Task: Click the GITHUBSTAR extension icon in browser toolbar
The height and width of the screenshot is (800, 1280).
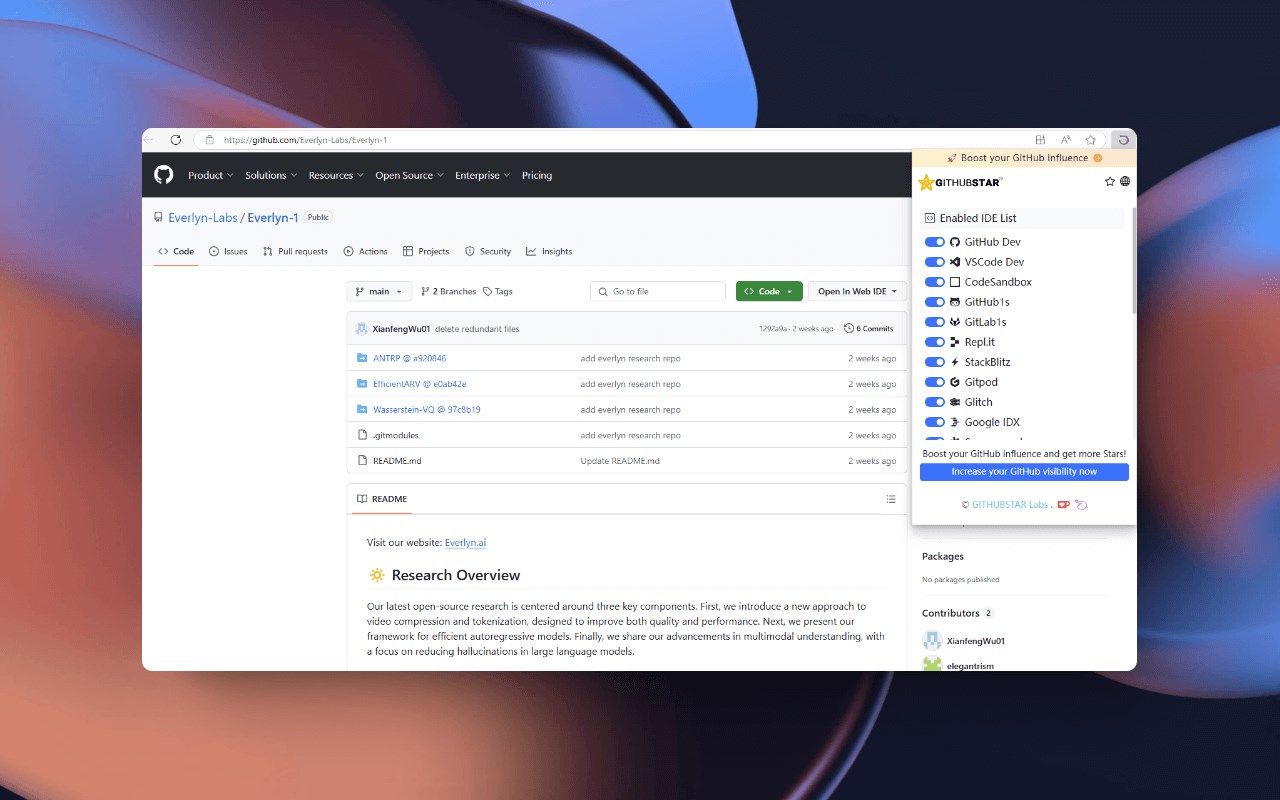Action: (x=1124, y=140)
